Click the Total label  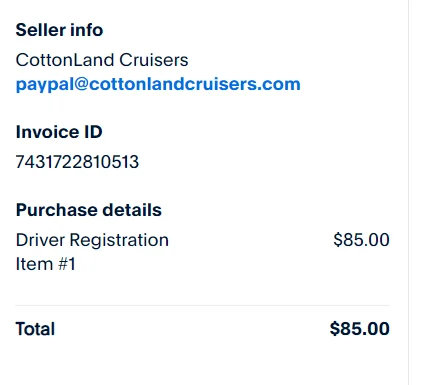(x=35, y=329)
